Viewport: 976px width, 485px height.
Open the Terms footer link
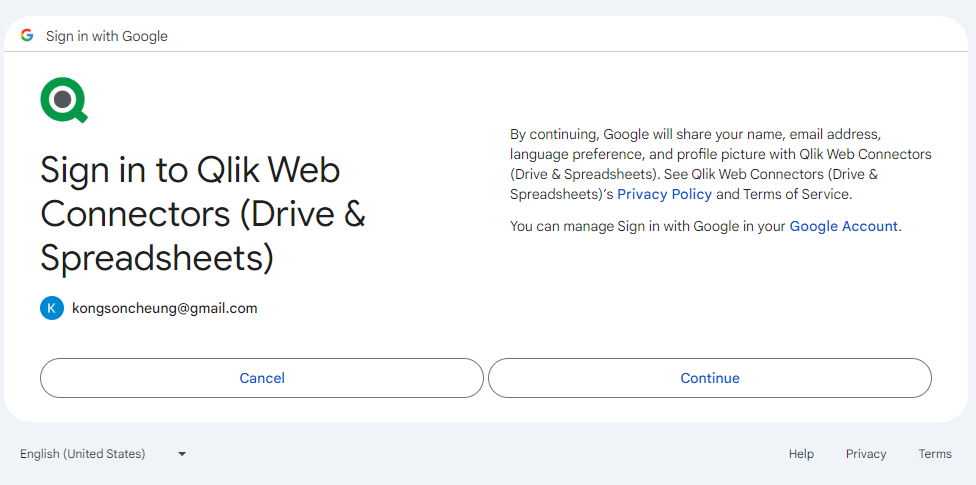point(935,454)
